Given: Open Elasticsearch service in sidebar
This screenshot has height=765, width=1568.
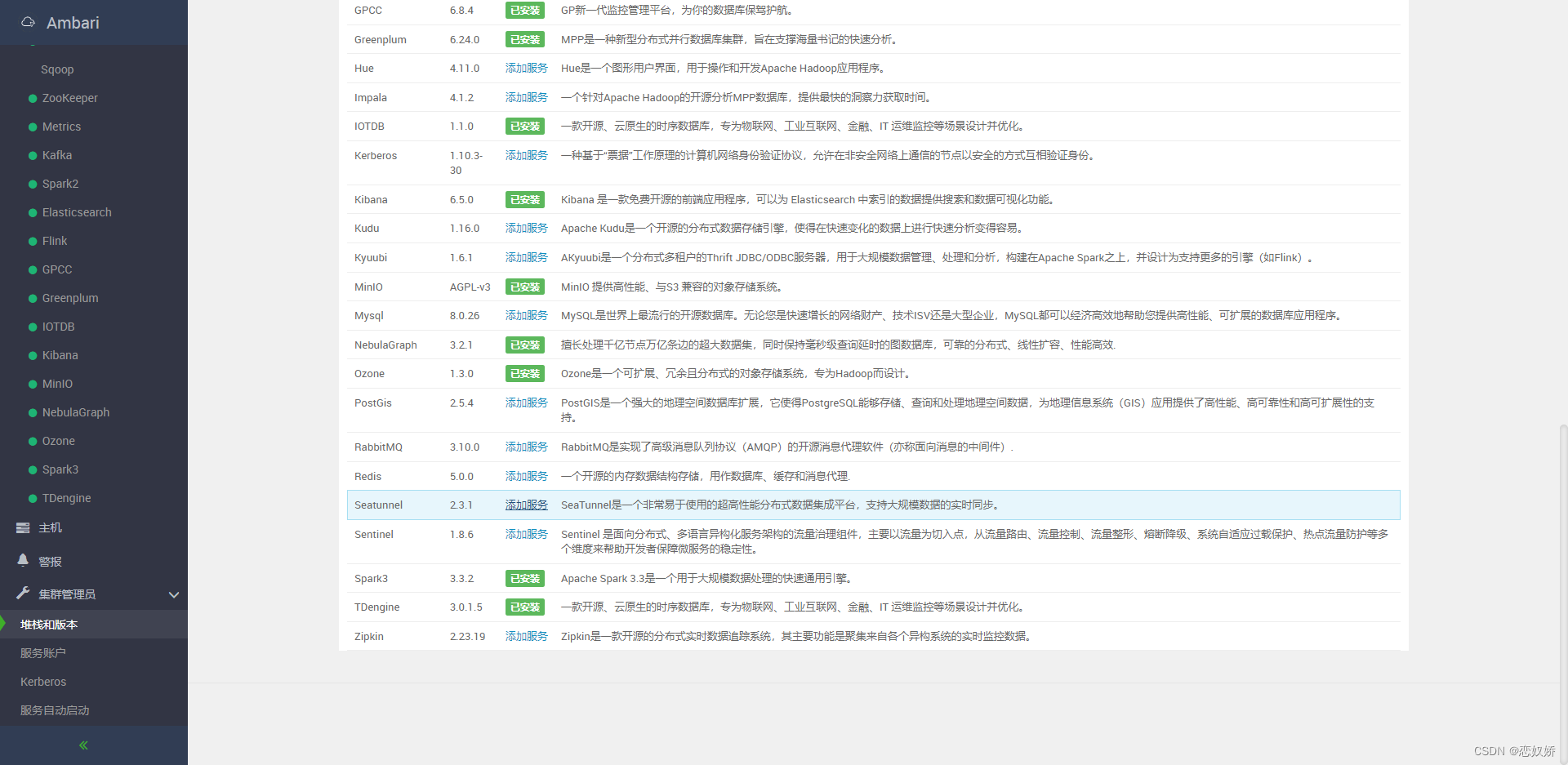Looking at the screenshot, I should 77,212.
